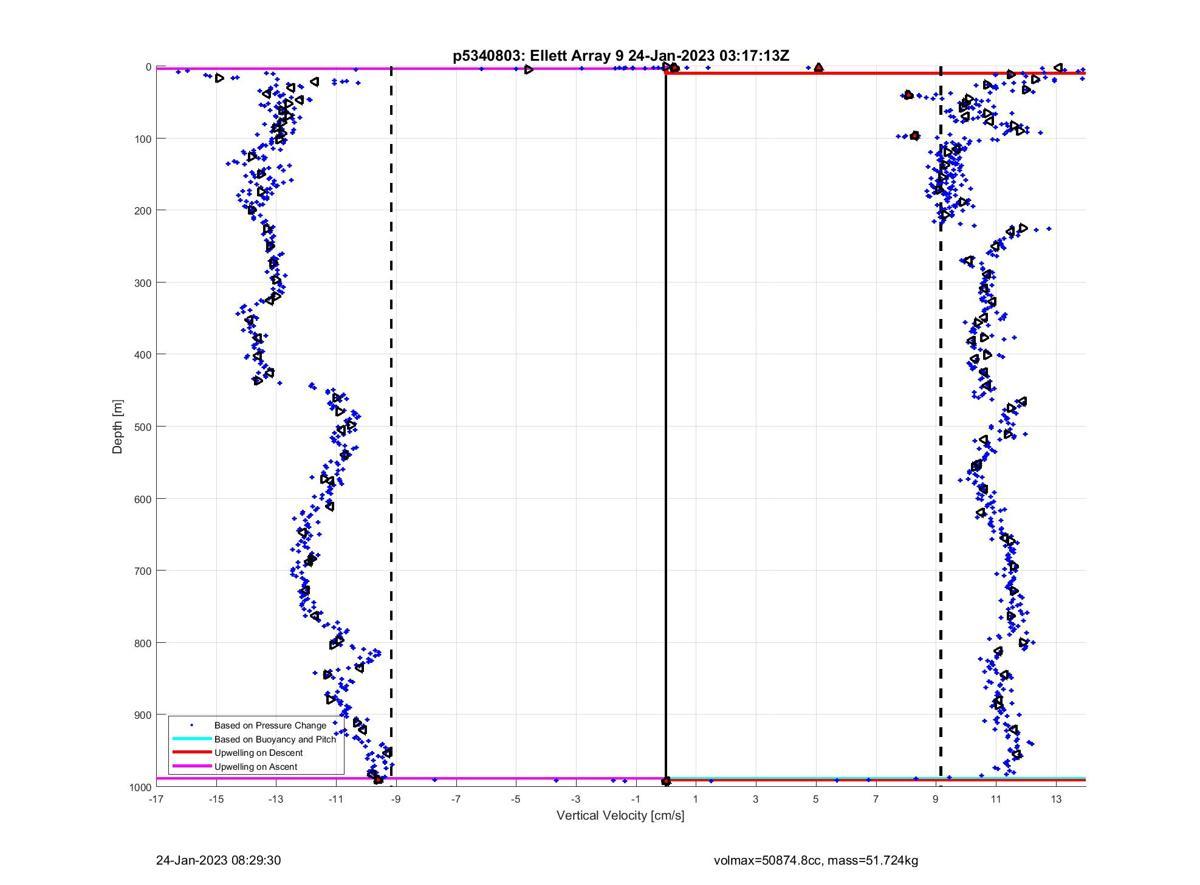Click the y-axis tick label 500
The height and width of the screenshot is (885, 1200).
141,427
